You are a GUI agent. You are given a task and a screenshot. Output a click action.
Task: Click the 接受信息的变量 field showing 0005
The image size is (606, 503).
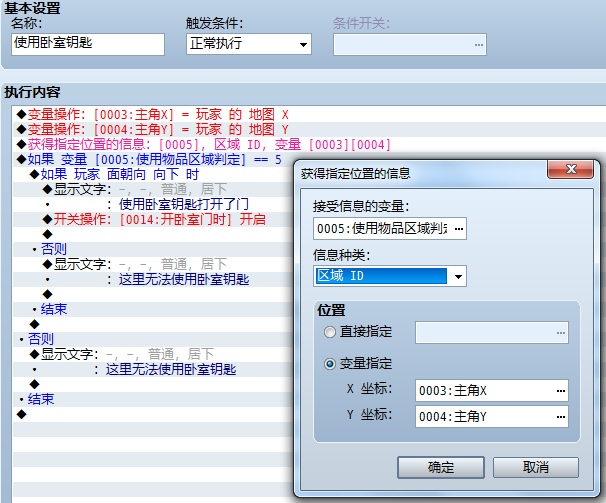tap(390, 228)
